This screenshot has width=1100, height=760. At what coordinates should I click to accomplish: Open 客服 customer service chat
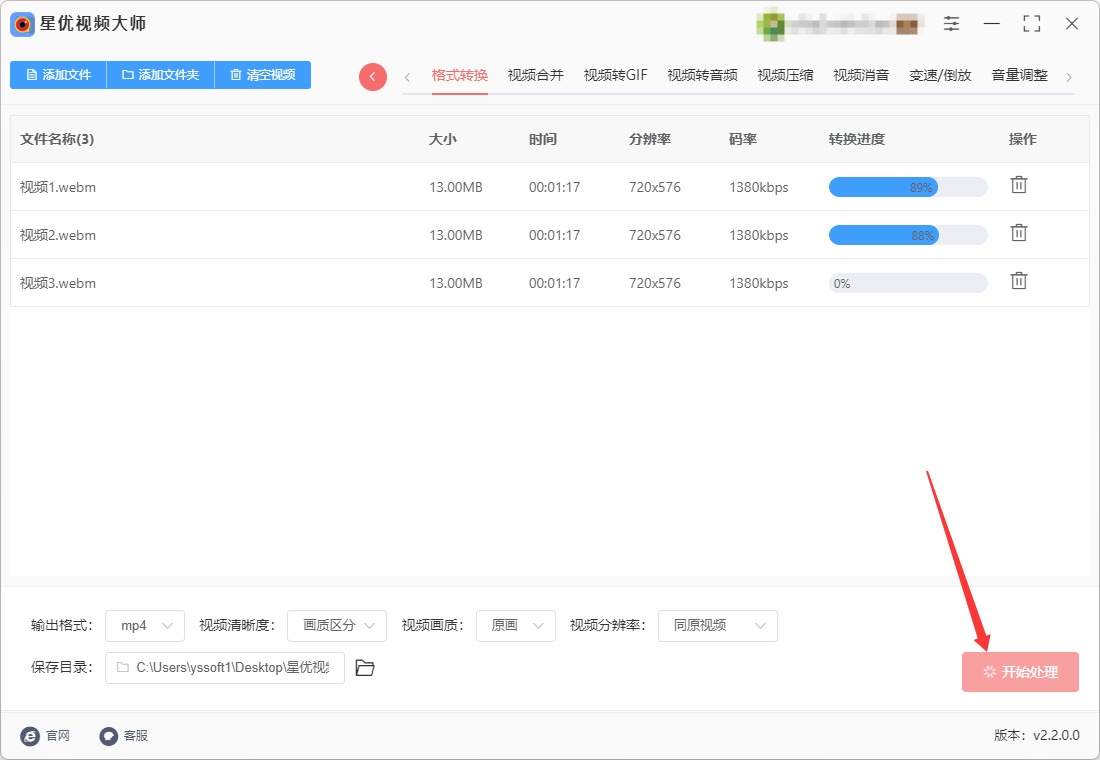(x=123, y=735)
